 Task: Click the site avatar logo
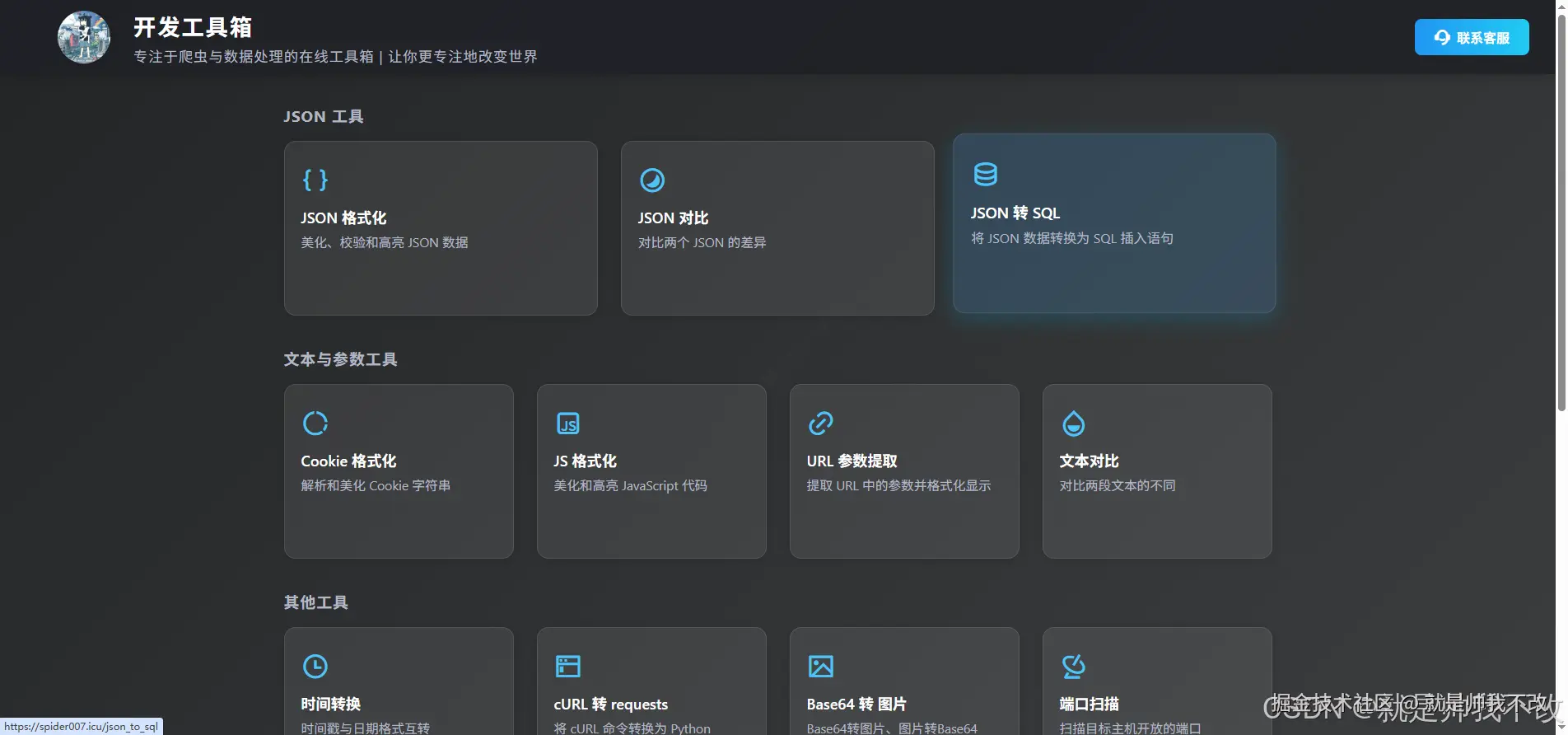pos(84,37)
